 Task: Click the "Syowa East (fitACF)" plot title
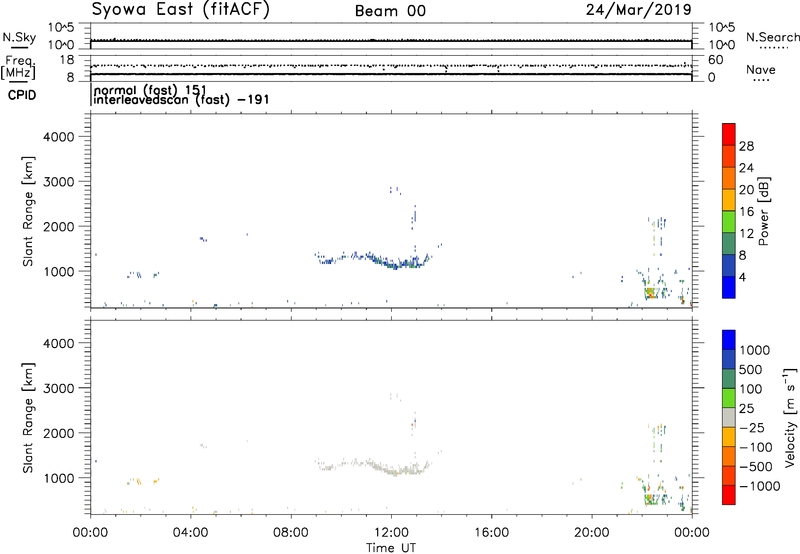(x=181, y=10)
